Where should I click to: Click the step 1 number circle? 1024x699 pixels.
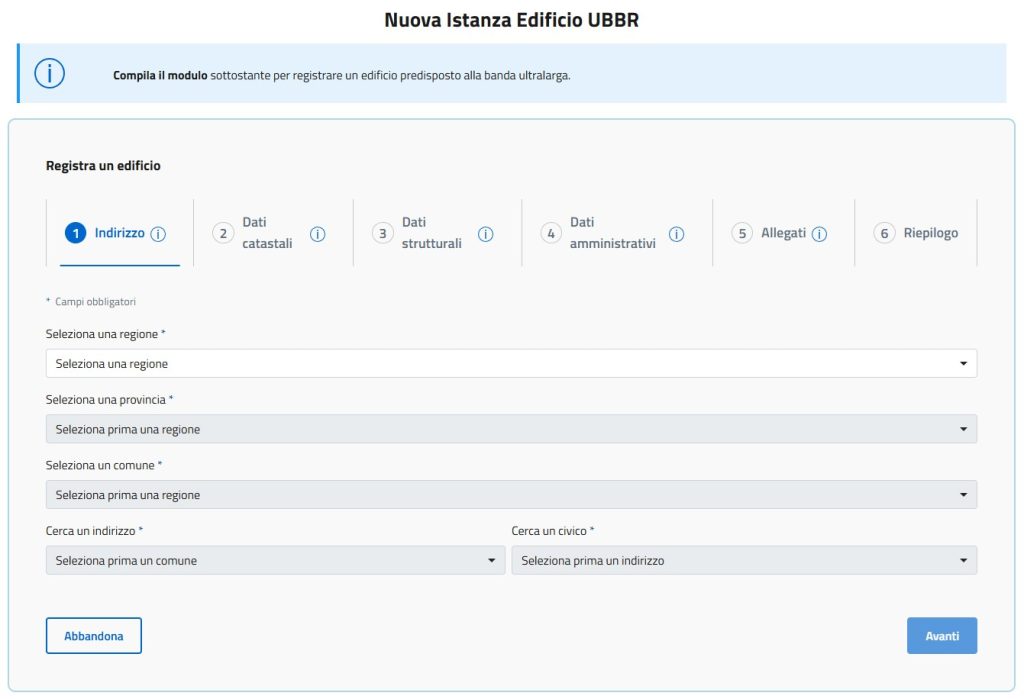point(75,233)
